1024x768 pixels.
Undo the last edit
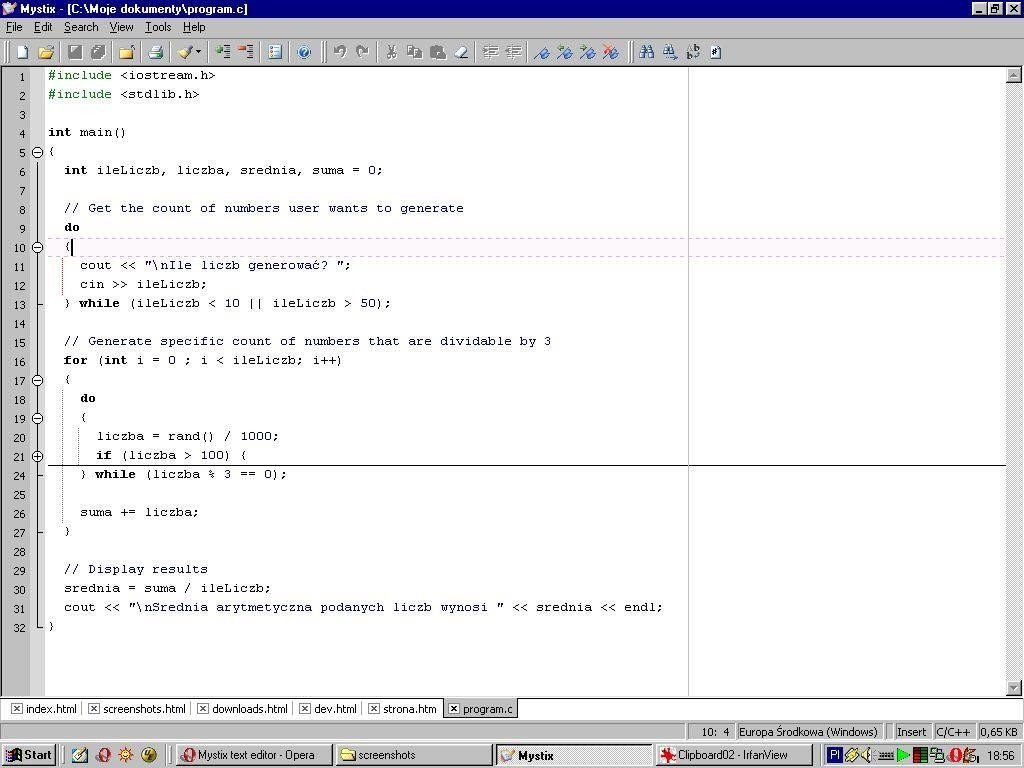coord(340,52)
